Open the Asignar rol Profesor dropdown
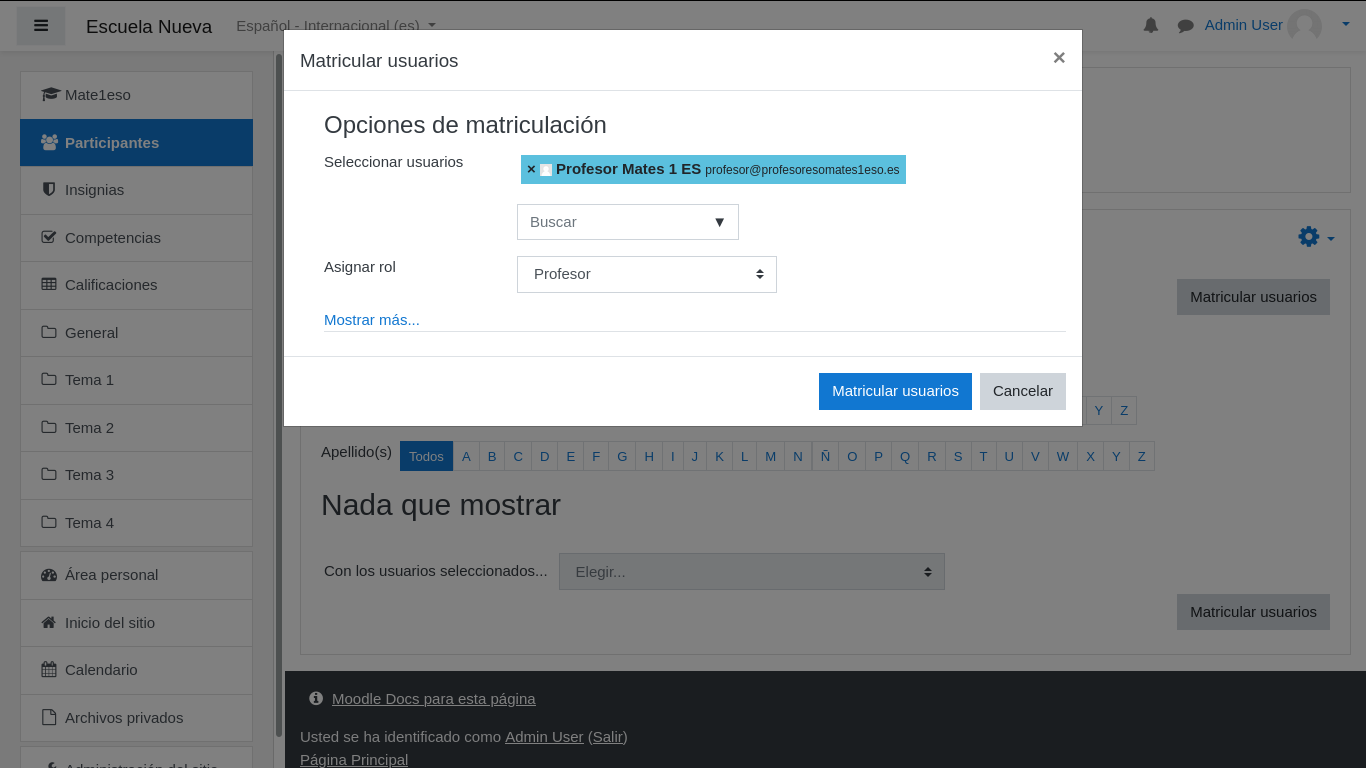Viewport: 1366px width, 768px height. tap(647, 274)
